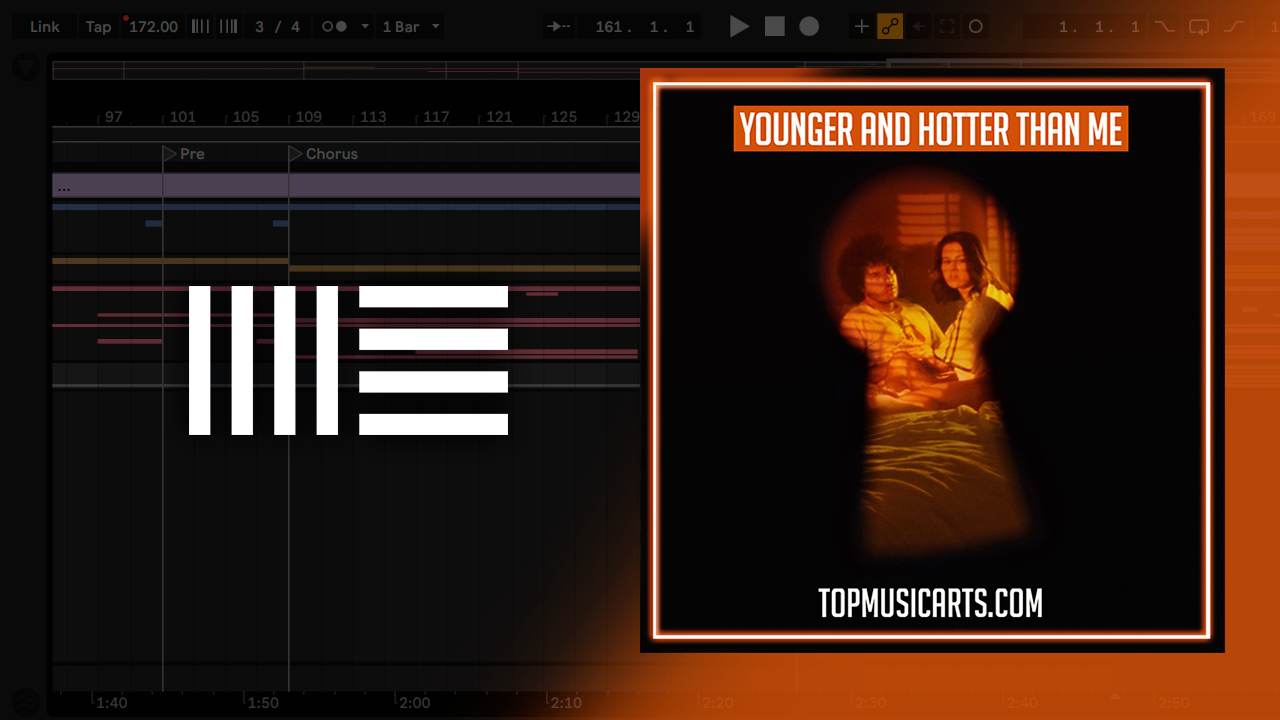Click the Play button in transport
Viewport: 1280px width, 720px height.
(739, 27)
